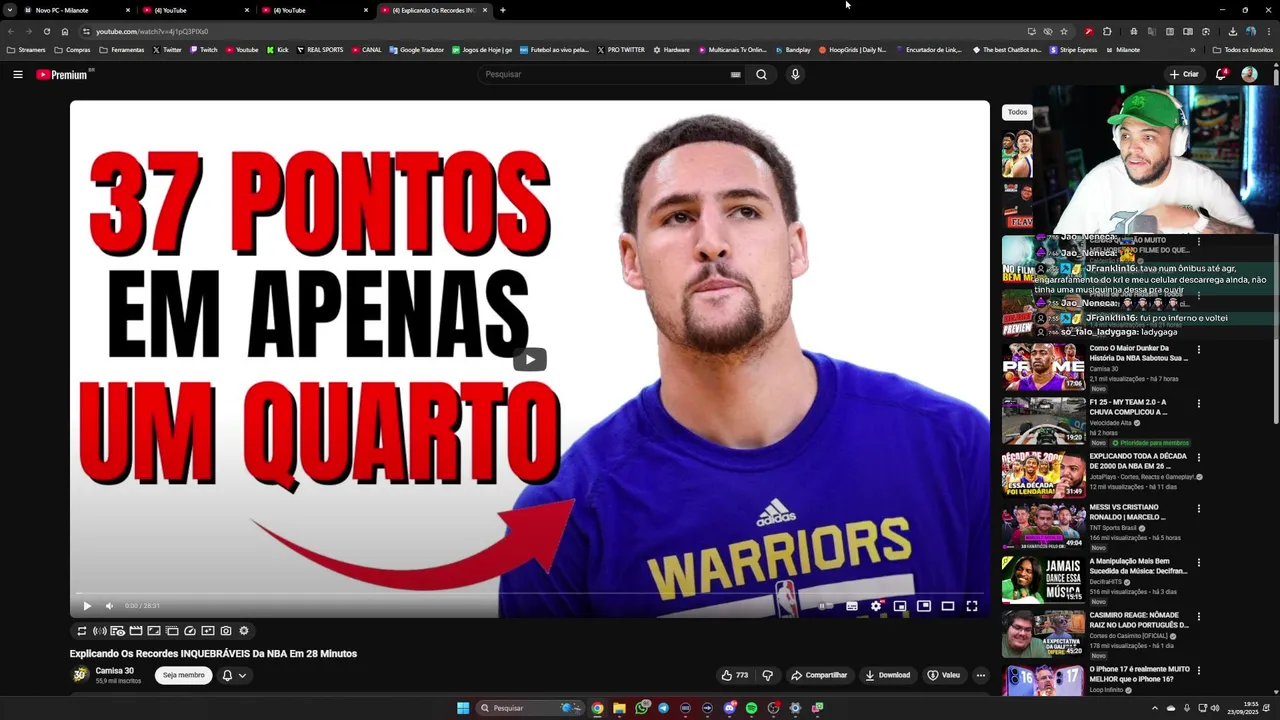Screen dimensions: 1280x720
Task: Expand the subscription notification bell dropdown
Action: (x=234, y=675)
